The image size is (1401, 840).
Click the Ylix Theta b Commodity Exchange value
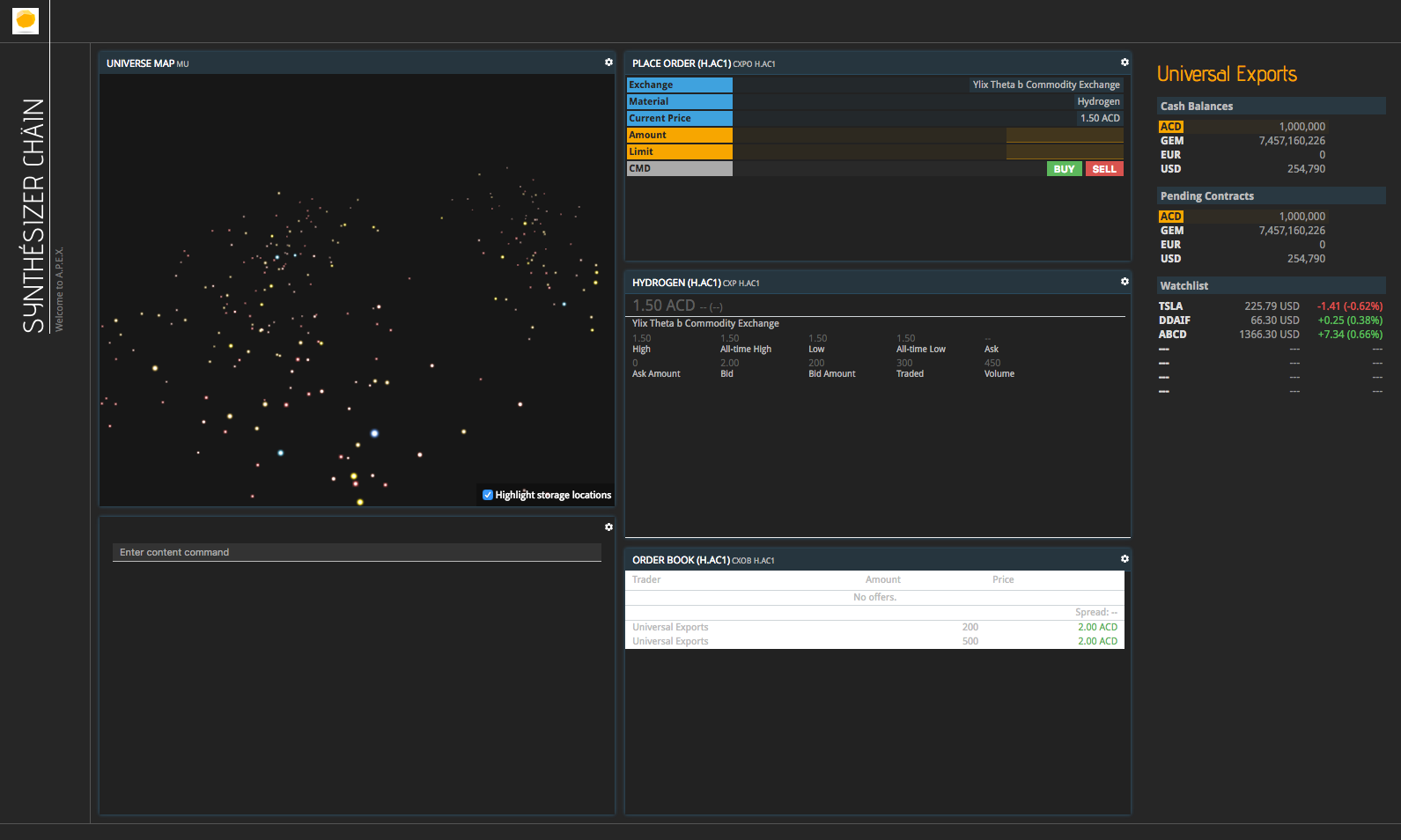pos(1046,85)
